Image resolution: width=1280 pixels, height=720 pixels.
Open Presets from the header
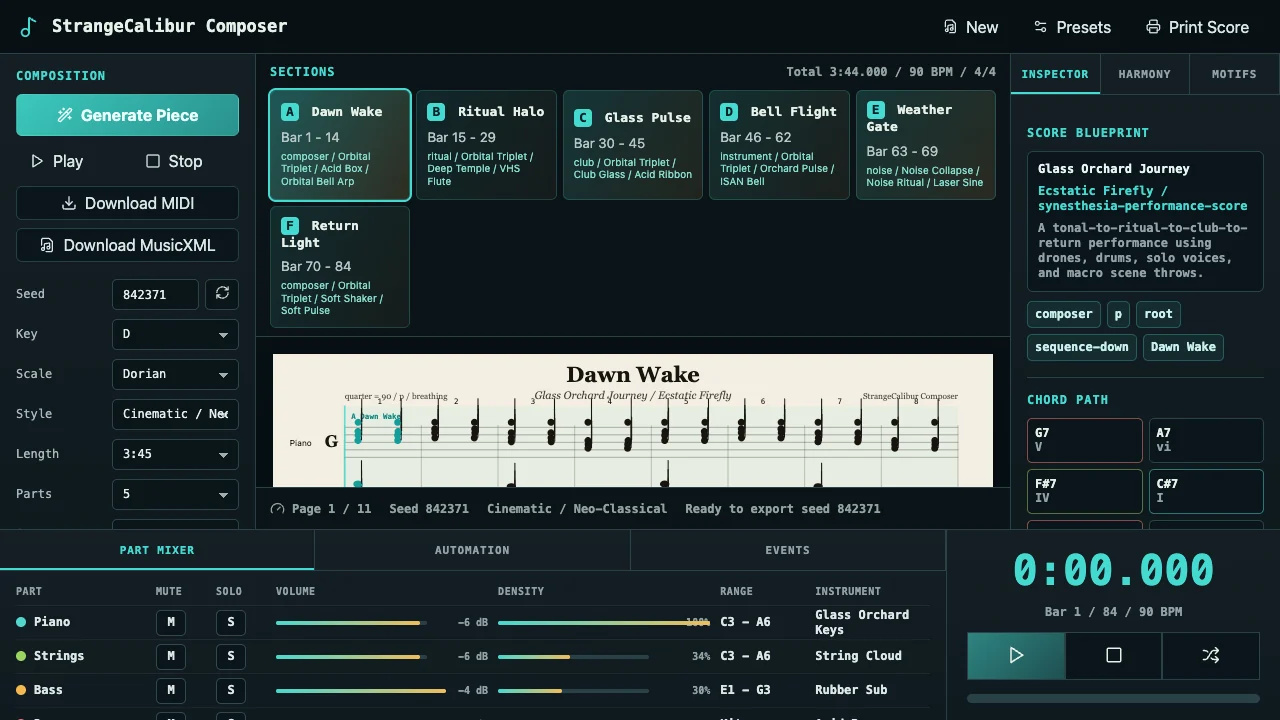[1072, 27]
